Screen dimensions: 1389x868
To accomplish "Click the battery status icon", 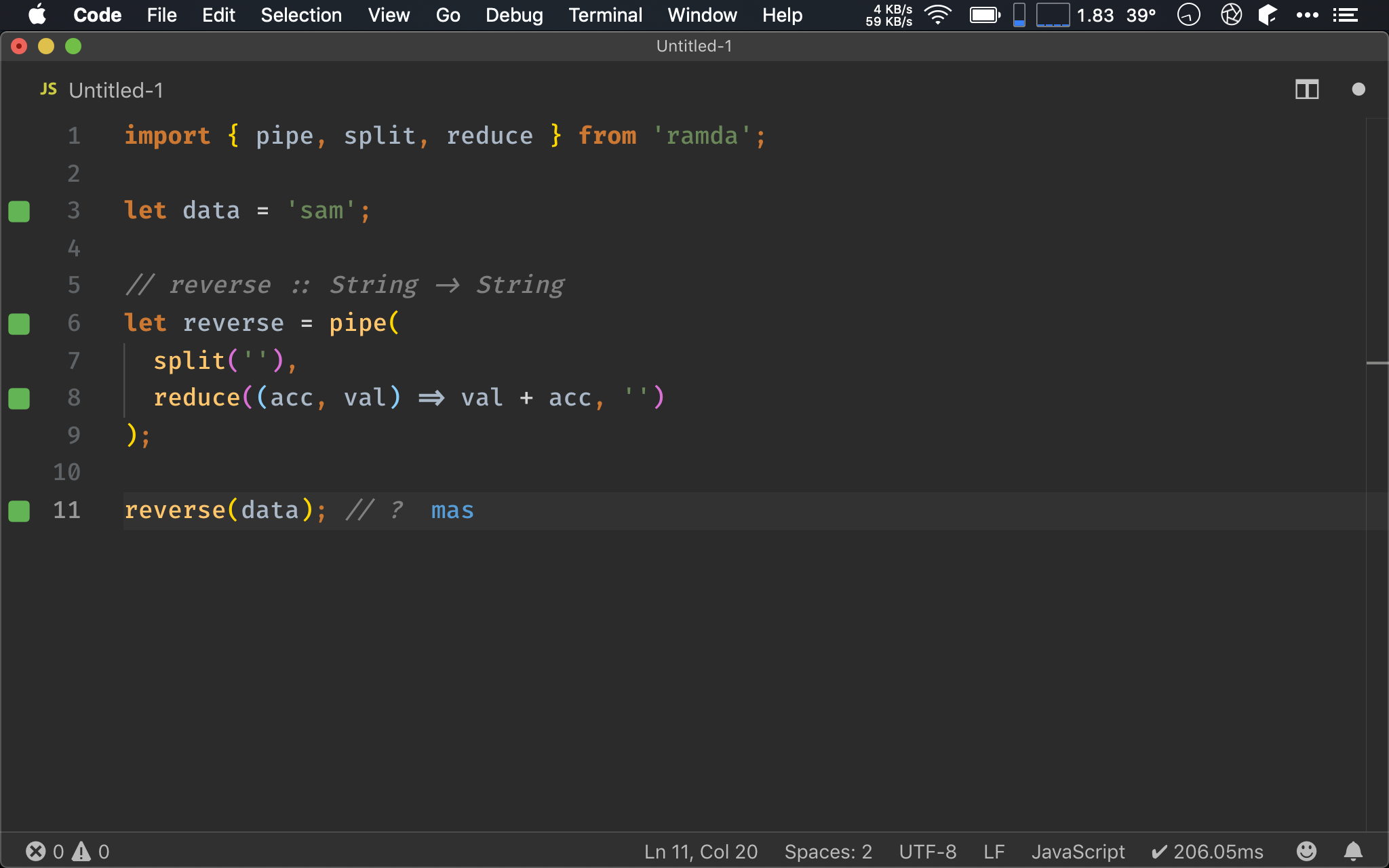I will pyautogui.click(x=985, y=15).
